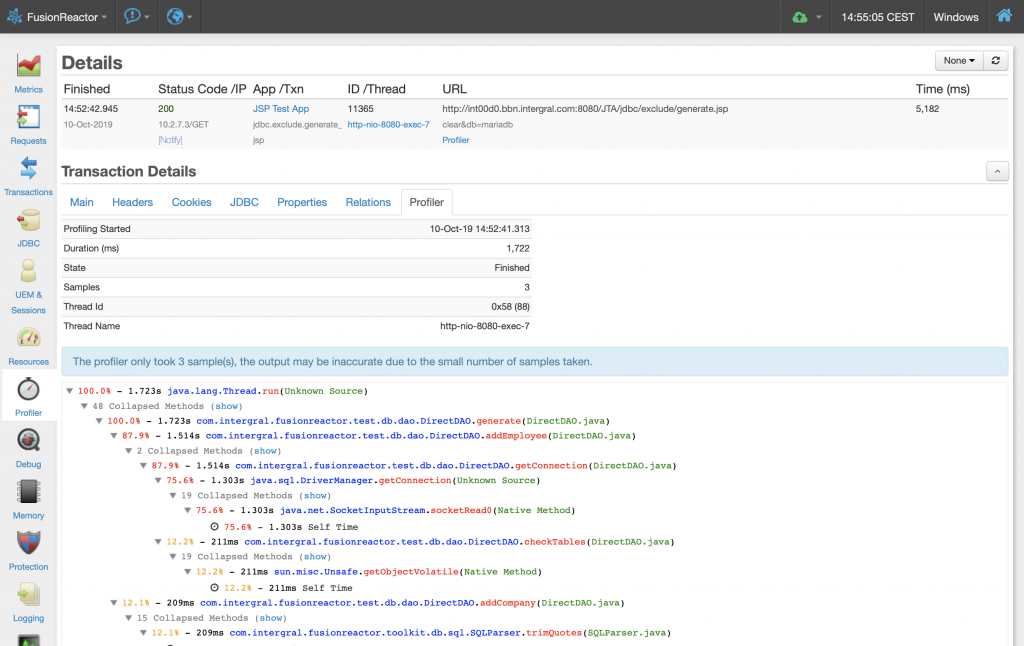1024x646 pixels.
Task: Click the Thread Id 0x58 (88) value
Action: coord(511,306)
